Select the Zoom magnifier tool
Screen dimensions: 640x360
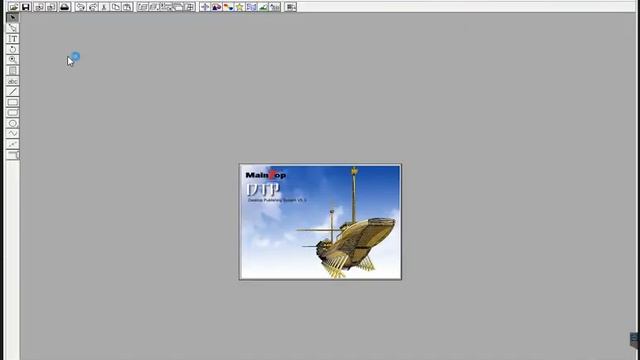(13, 60)
